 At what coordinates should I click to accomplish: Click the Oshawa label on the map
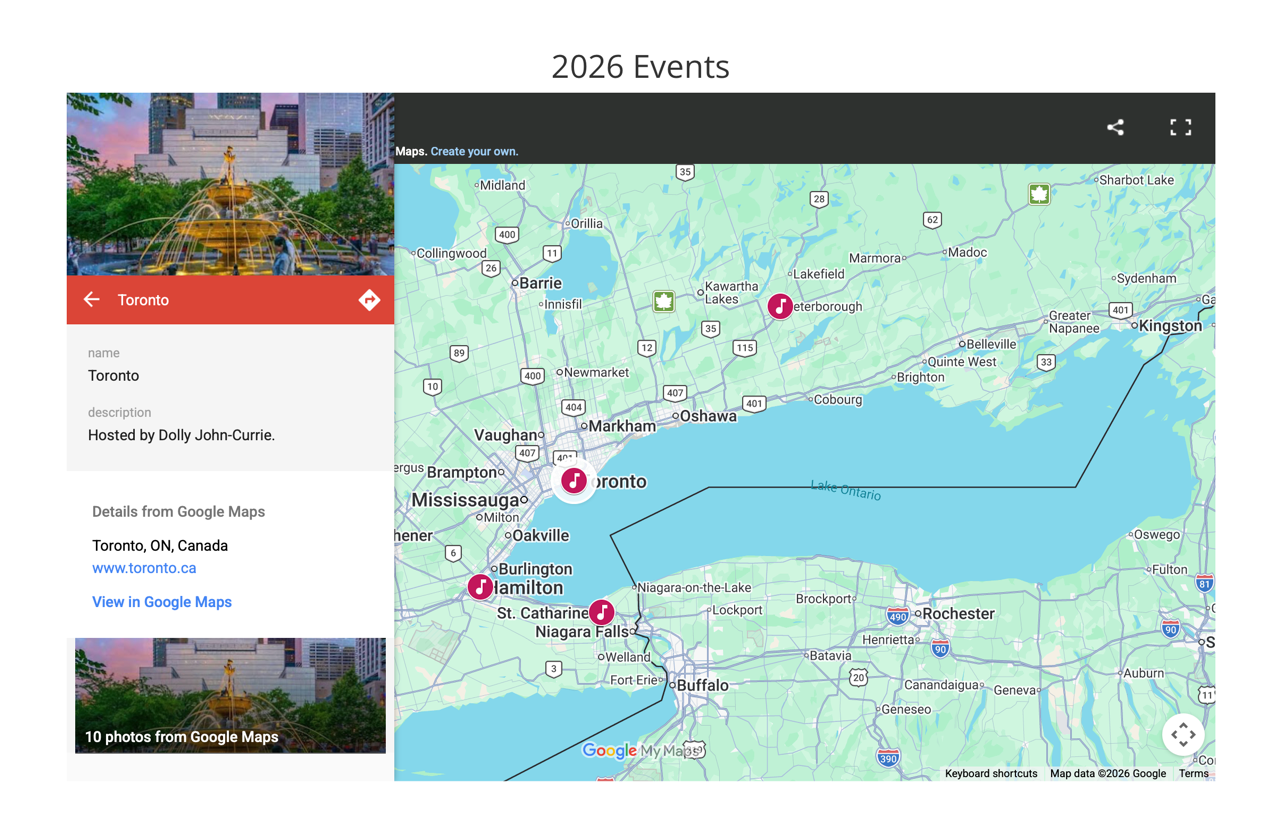click(x=708, y=416)
